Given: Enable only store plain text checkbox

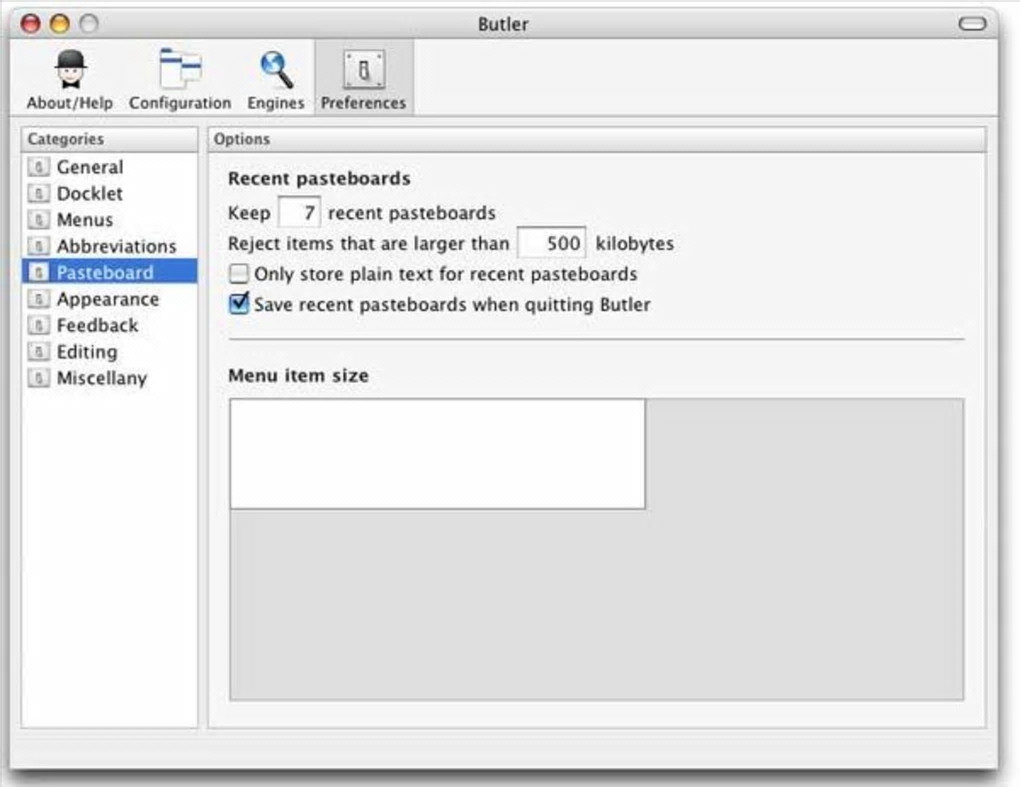Looking at the screenshot, I should coord(239,274).
